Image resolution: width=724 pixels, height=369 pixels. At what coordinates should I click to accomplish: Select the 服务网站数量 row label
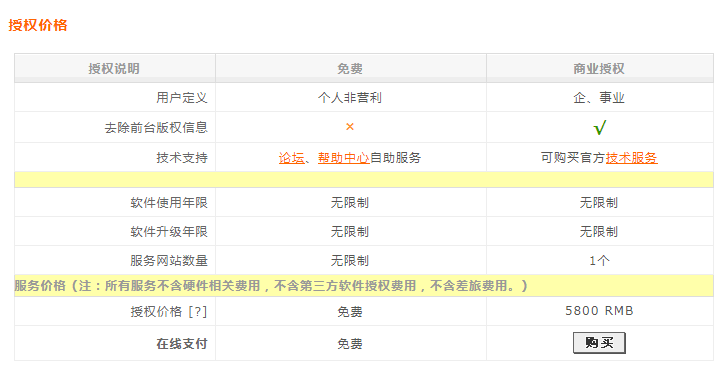(169, 260)
